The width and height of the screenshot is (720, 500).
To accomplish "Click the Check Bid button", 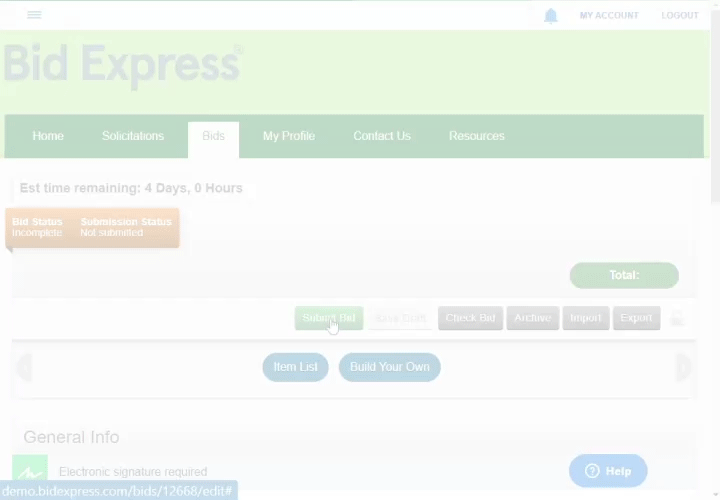I will coord(470,318).
